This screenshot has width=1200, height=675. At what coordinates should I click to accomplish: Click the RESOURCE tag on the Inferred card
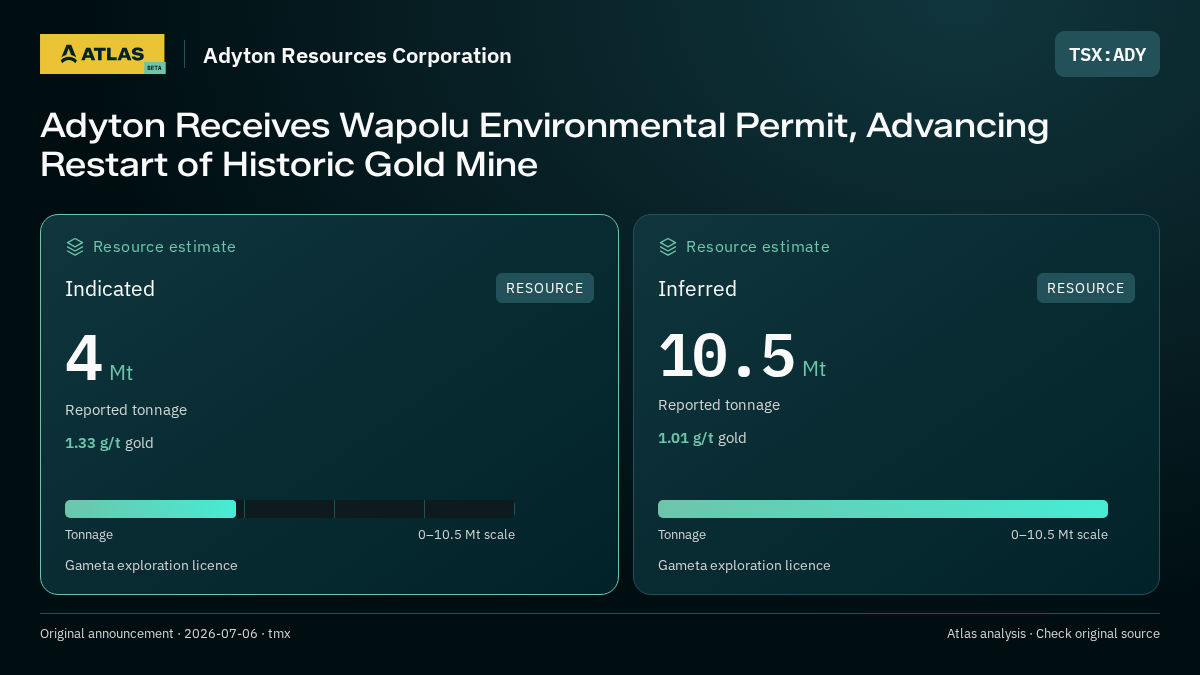pyautogui.click(x=1086, y=288)
